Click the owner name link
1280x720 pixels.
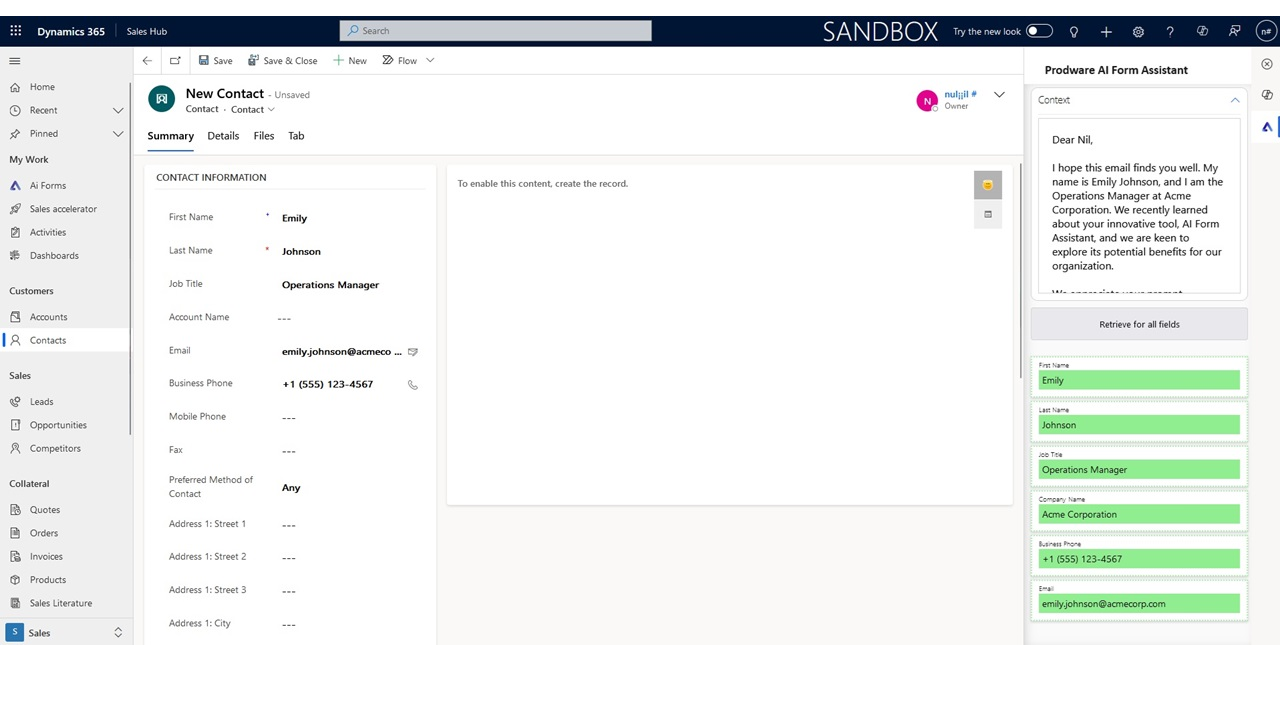tap(960, 94)
